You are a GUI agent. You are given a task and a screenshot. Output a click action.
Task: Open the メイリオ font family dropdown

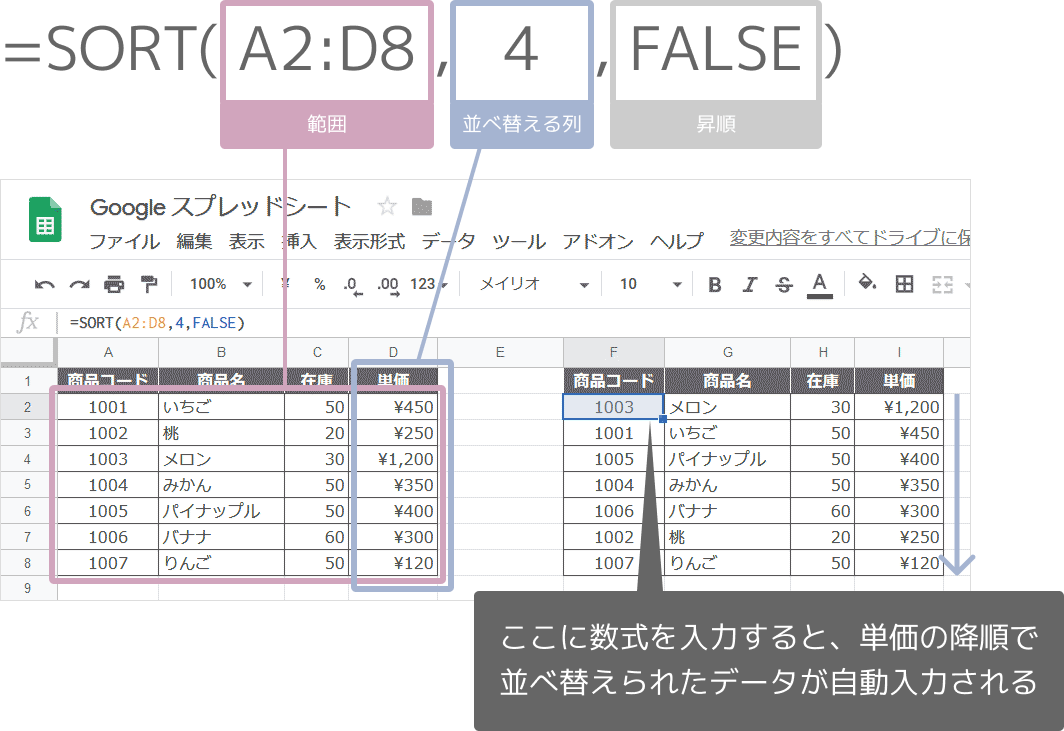click(533, 284)
